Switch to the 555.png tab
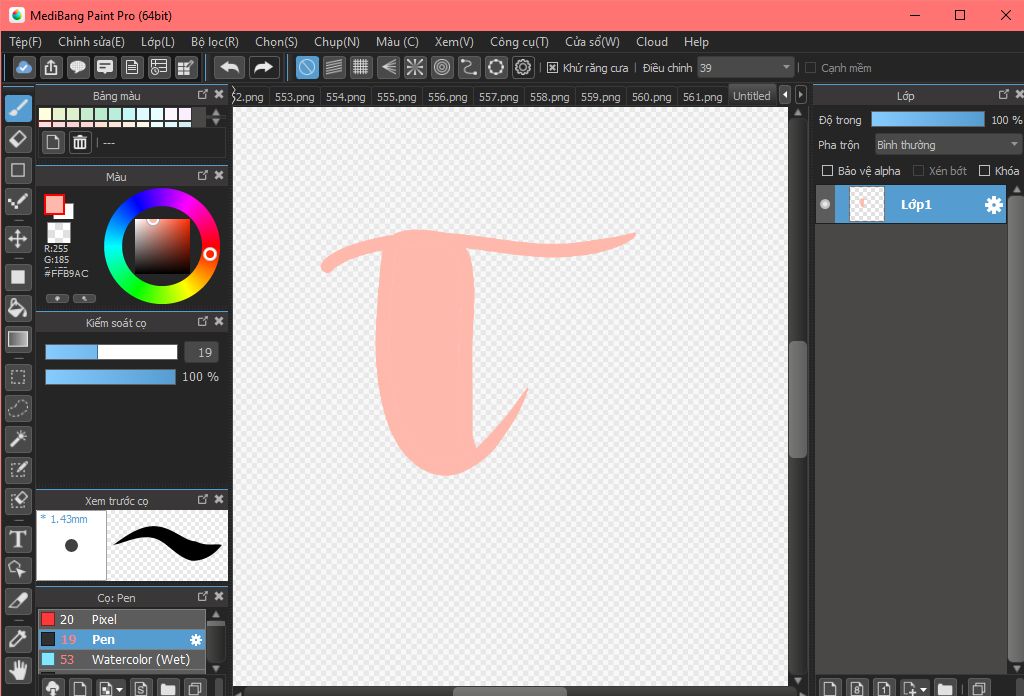Image resolution: width=1024 pixels, height=696 pixels. click(x=396, y=97)
